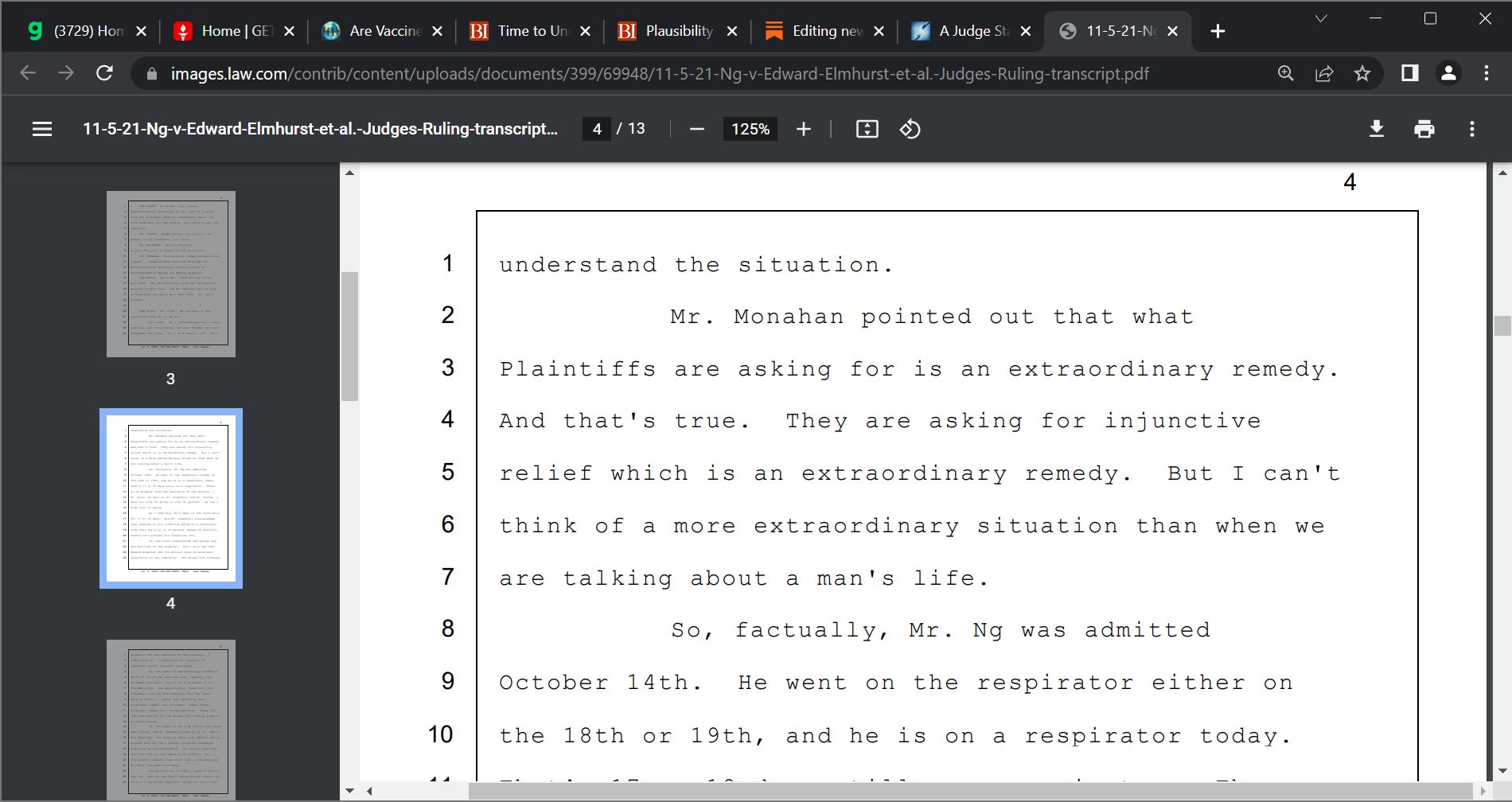Viewport: 1512px width, 802px height.
Task: Toggle the PDF sidebar menu icon
Action: point(42,129)
